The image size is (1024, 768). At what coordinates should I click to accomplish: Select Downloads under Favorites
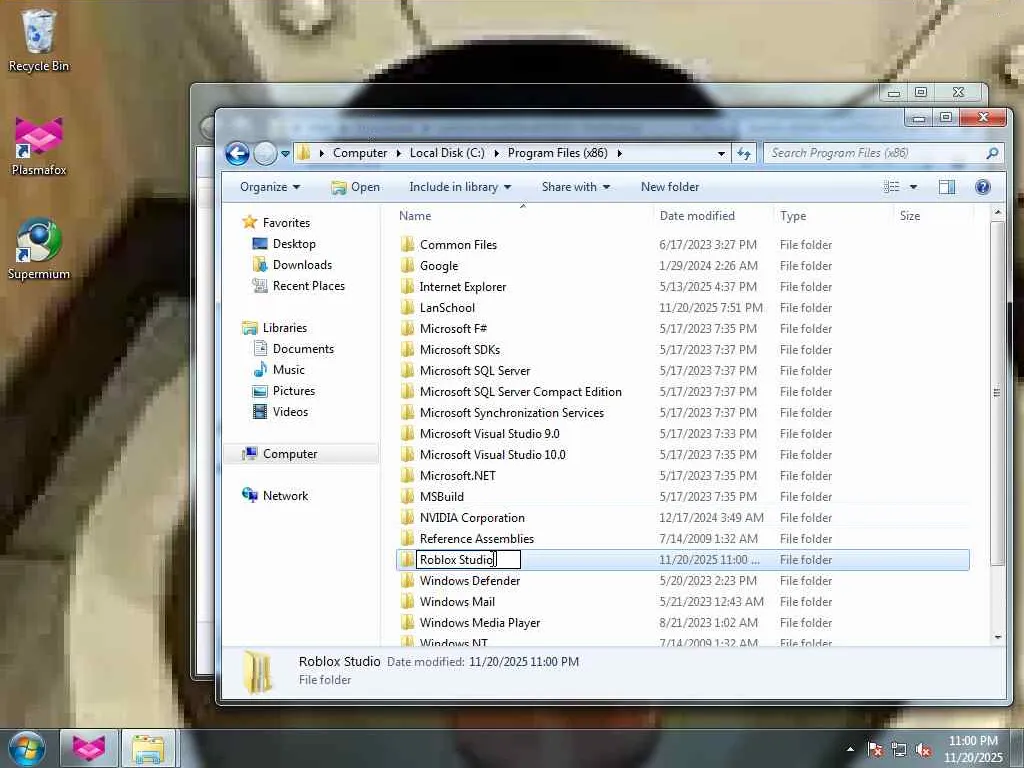click(x=302, y=264)
